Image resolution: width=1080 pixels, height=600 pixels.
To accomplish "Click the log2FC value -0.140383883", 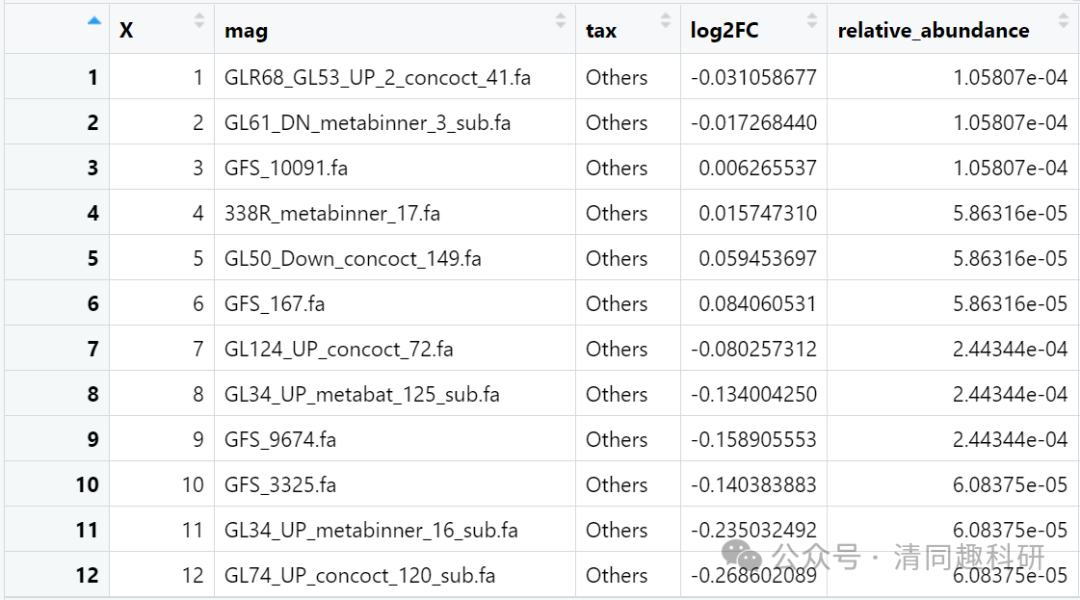I will point(753,485).
